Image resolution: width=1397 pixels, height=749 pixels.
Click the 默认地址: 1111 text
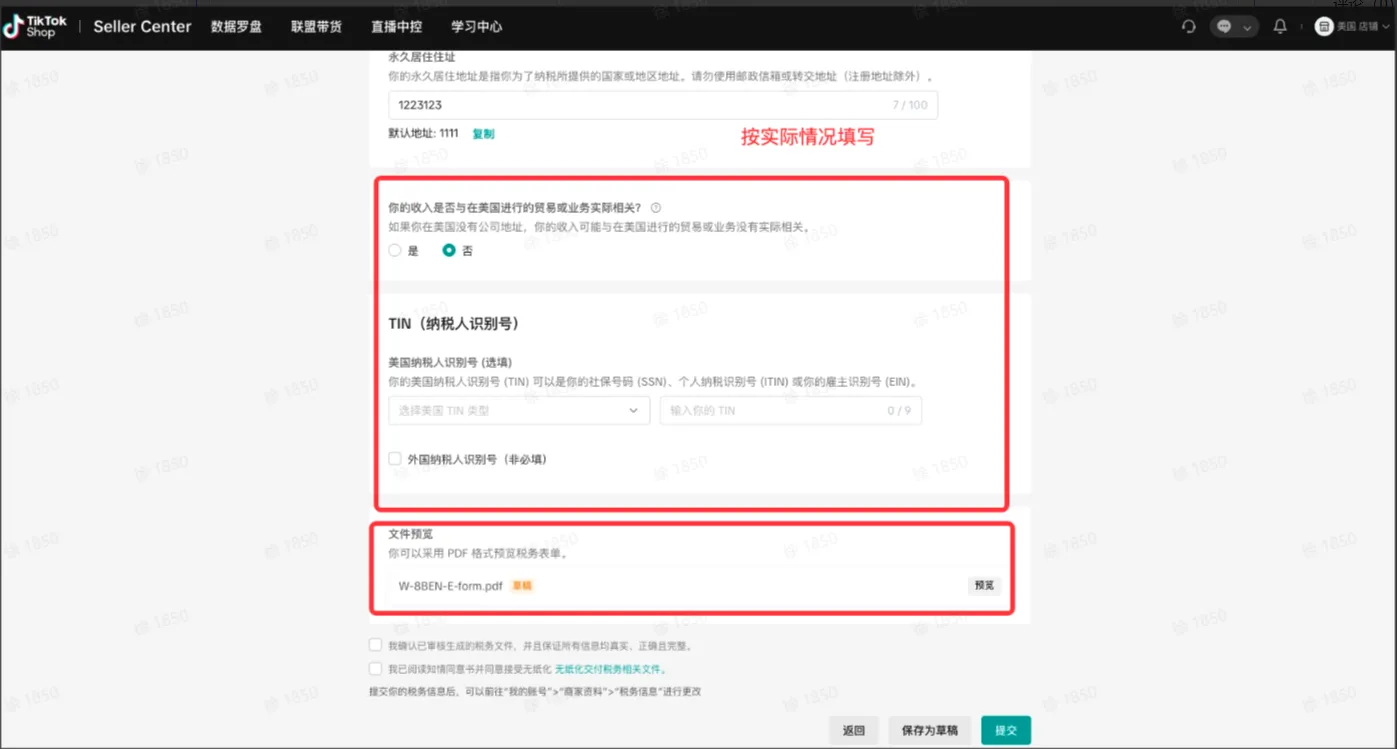(423, 134)
